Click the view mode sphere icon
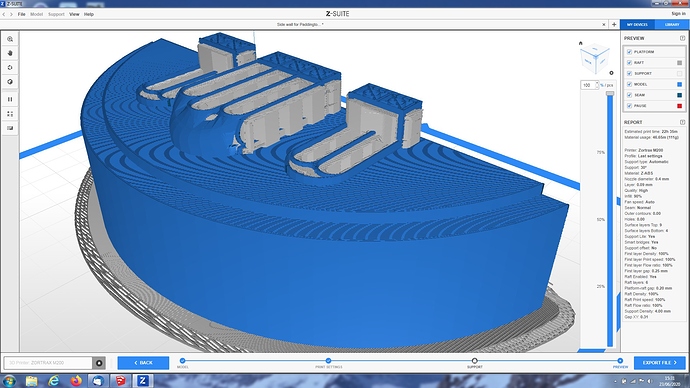The width and height of the screenshot is (690, 388). pos(10,81)
